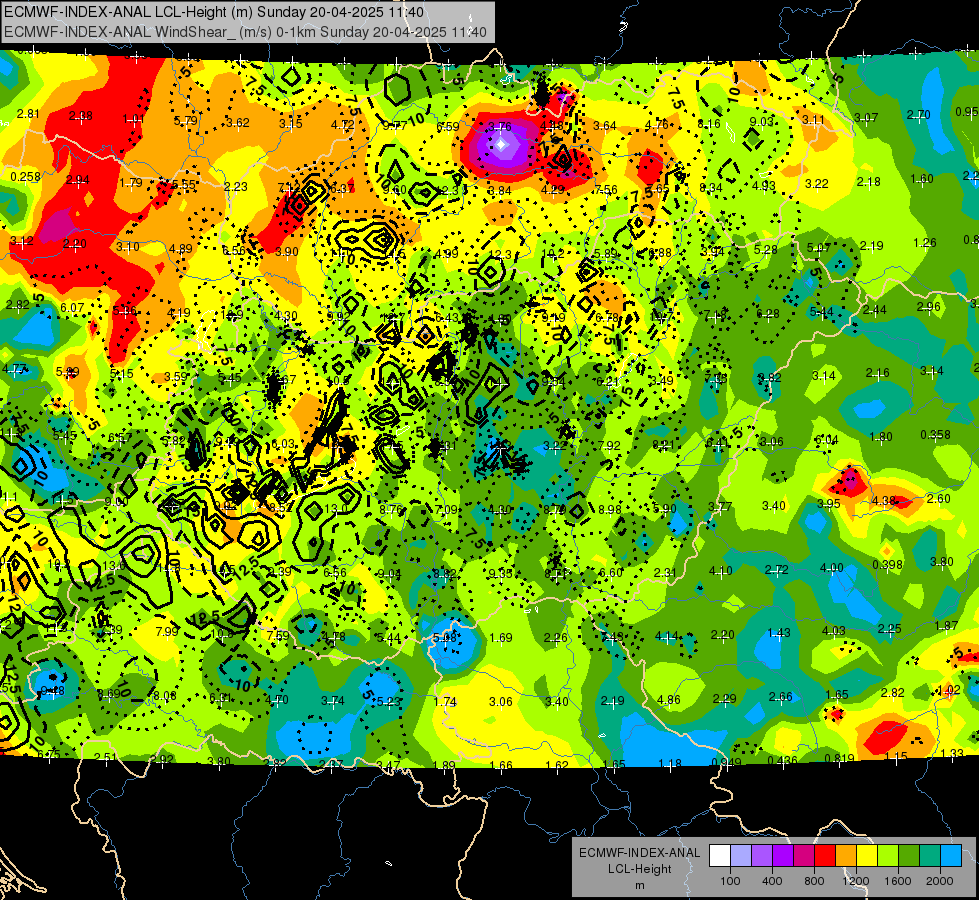Click the legend's LCL-Height label
The width and height of the screenshot is (979, 900).
pyautogui.click(x=639, y=869)
